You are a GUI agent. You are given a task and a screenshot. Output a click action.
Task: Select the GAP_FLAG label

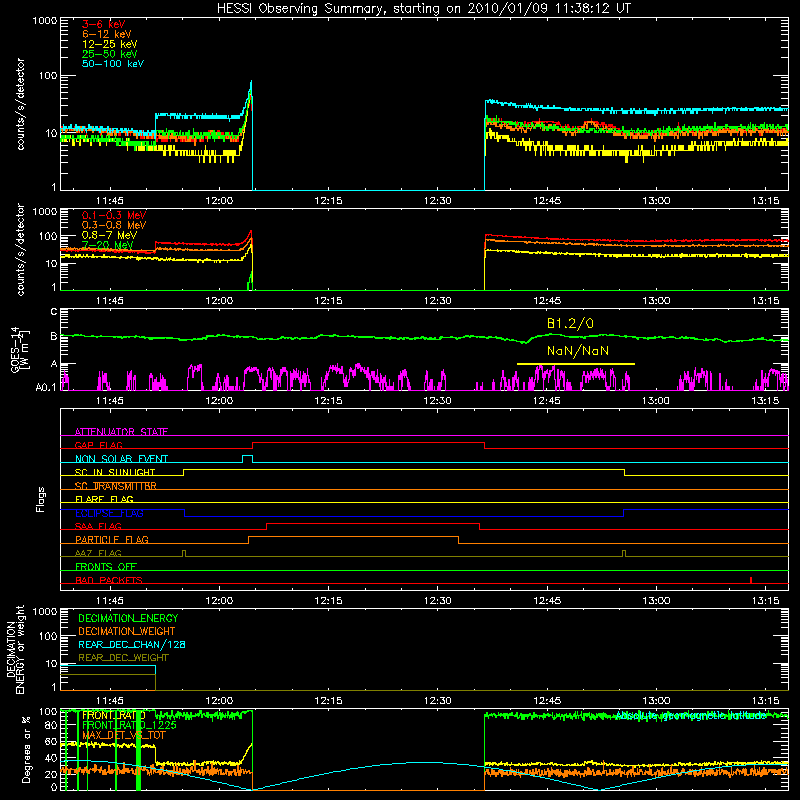(x=98, y=445)
